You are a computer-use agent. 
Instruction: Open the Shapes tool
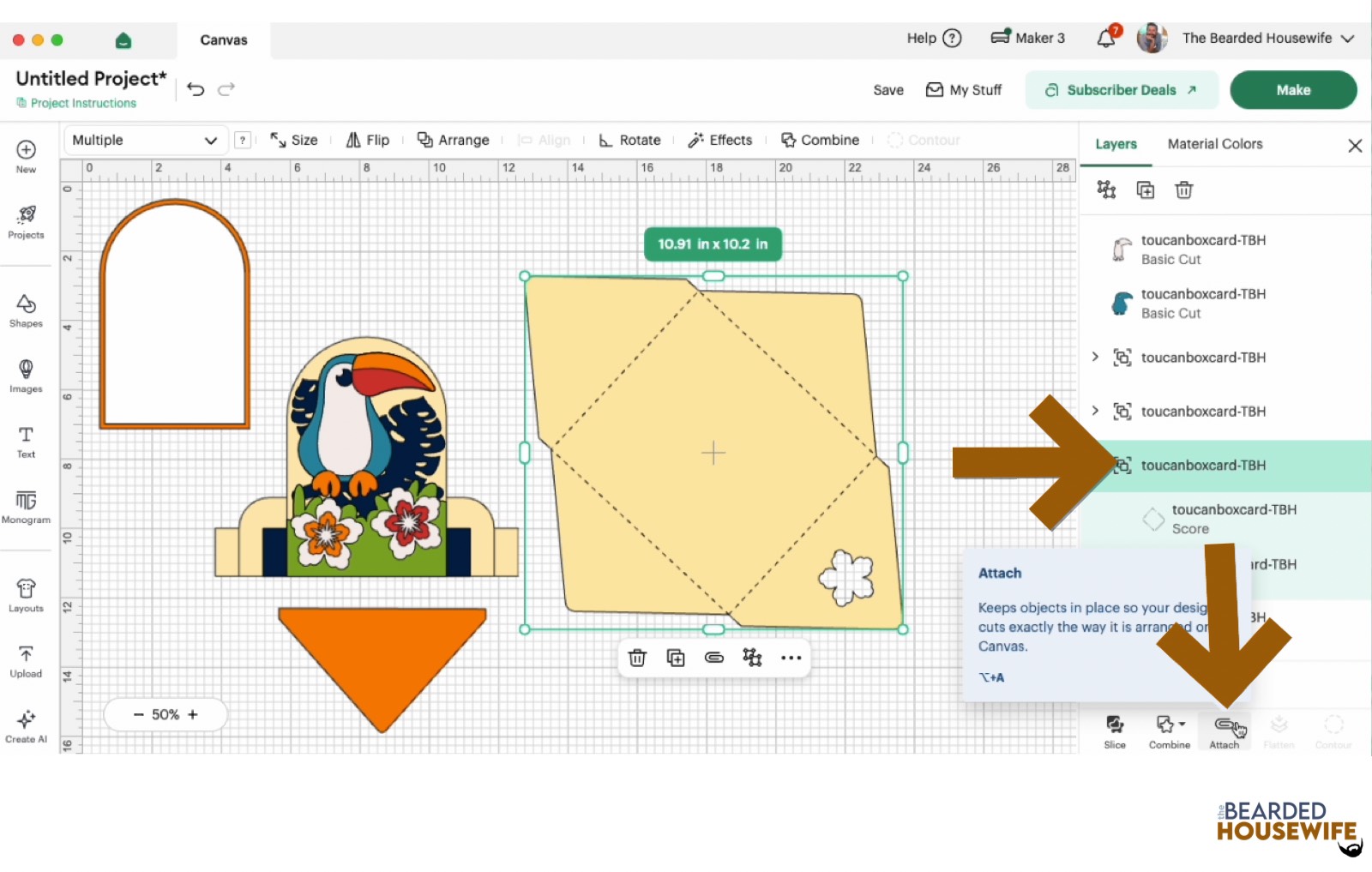(26, 310)
